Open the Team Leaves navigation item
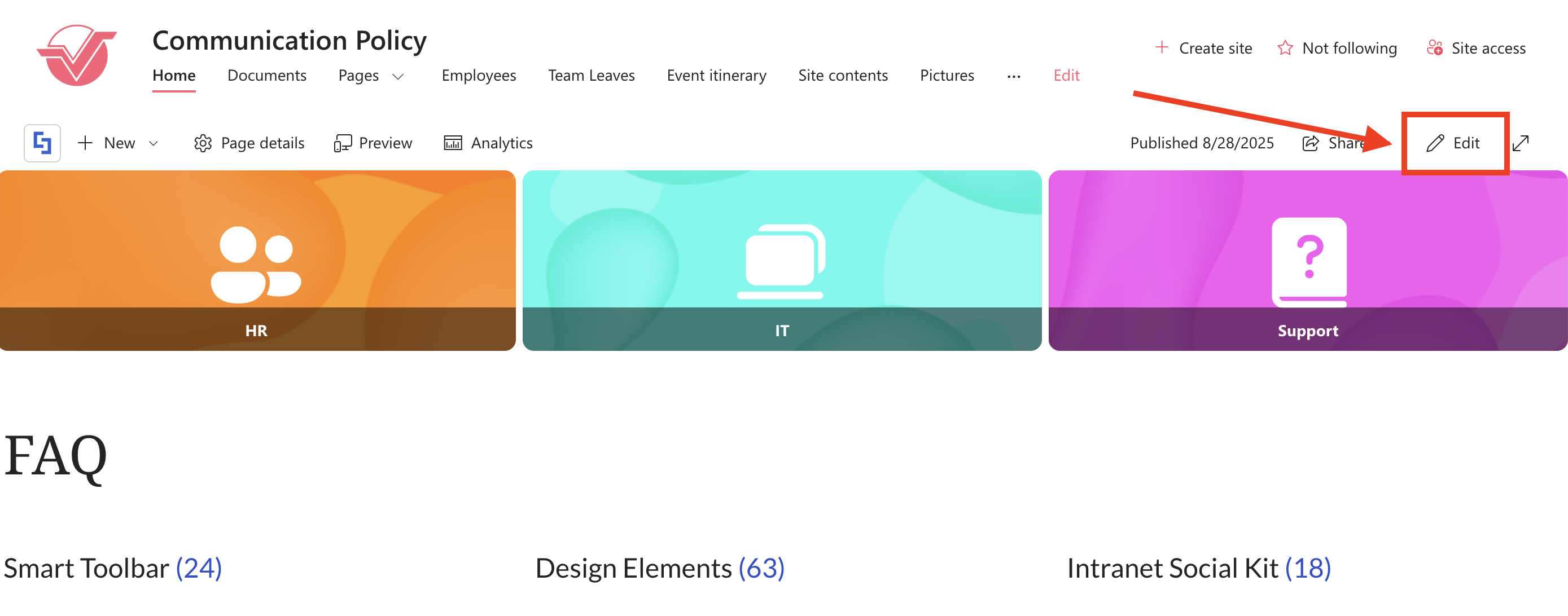This screenshot has width=1568, height=616. (x=591, y=76)
